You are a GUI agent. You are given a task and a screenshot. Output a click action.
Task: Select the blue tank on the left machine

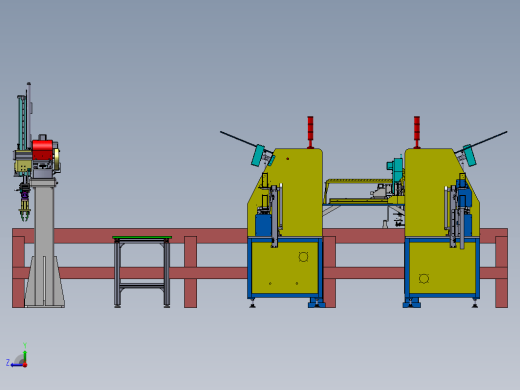pyautogui.click(x=263, y=225)
